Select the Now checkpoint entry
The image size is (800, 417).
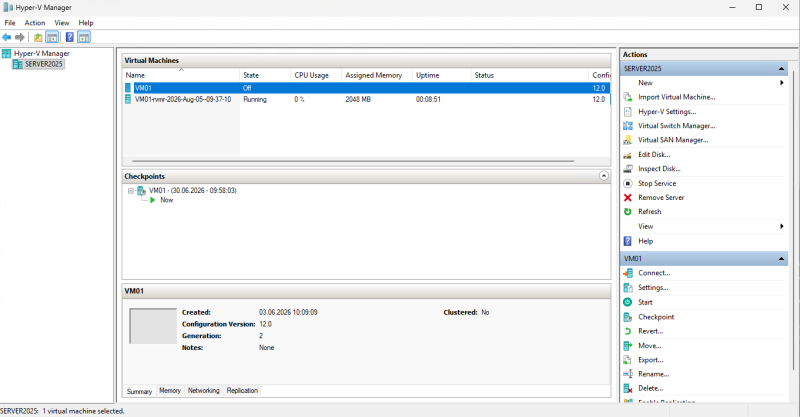coord(166,200)
